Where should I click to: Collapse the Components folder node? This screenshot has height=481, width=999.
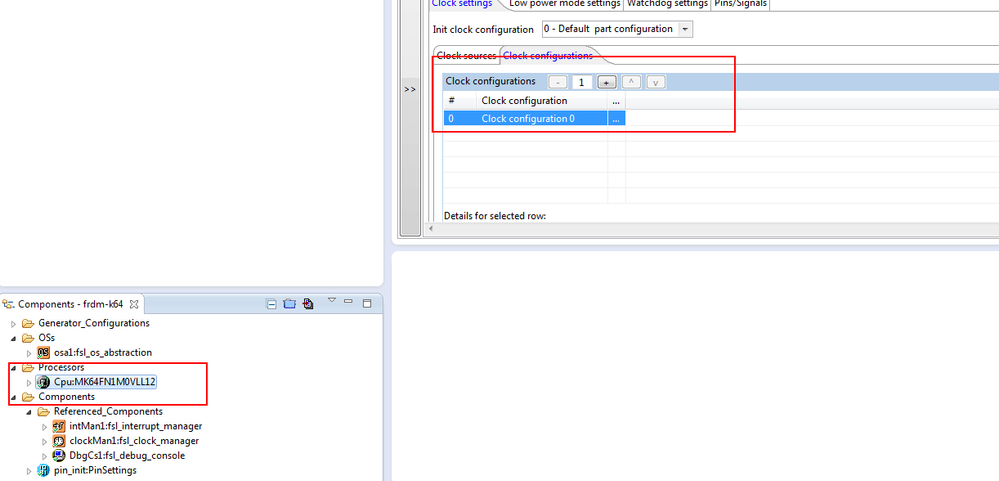click(x=14, y=397)
